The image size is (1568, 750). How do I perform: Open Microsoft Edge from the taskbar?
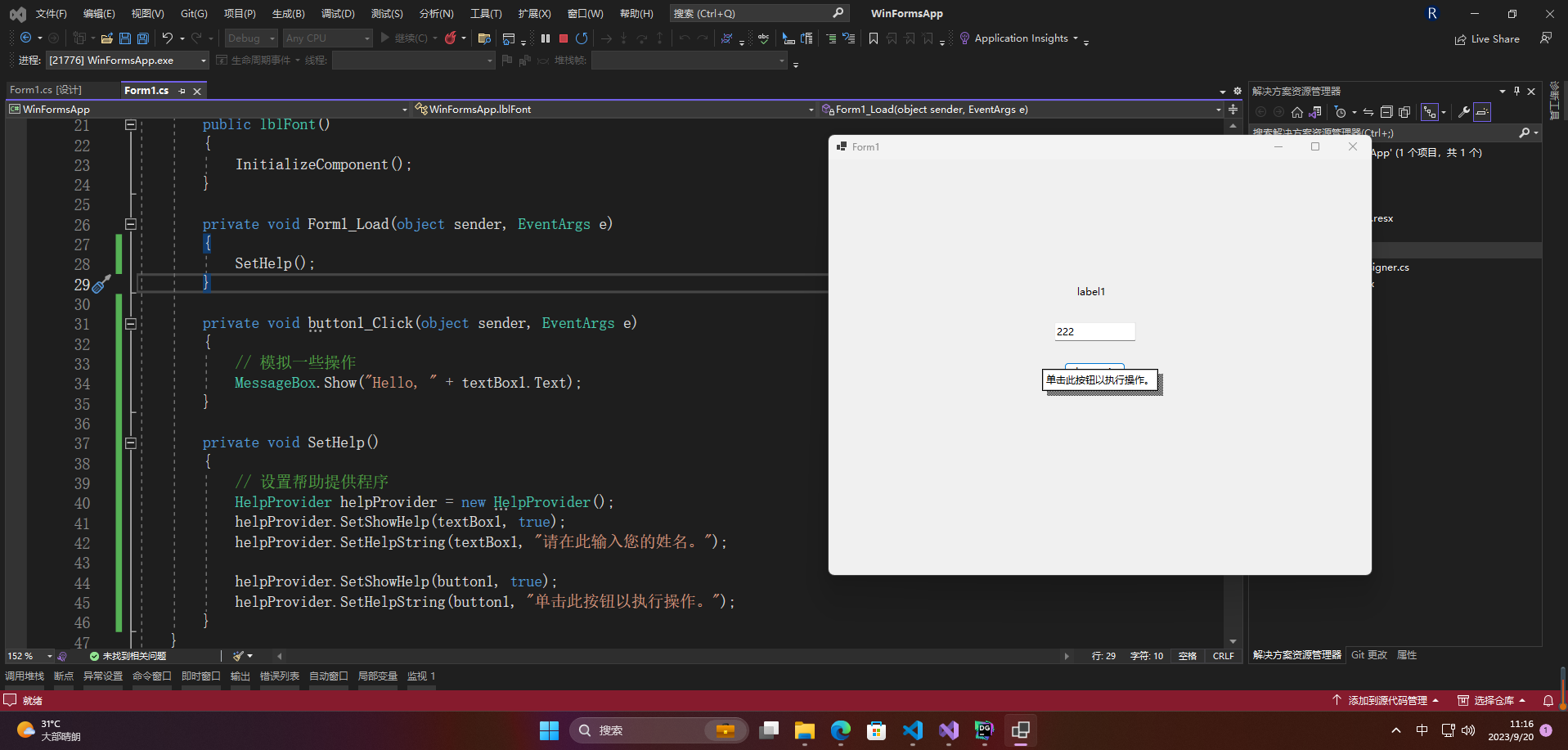click(x=841, y=730)
